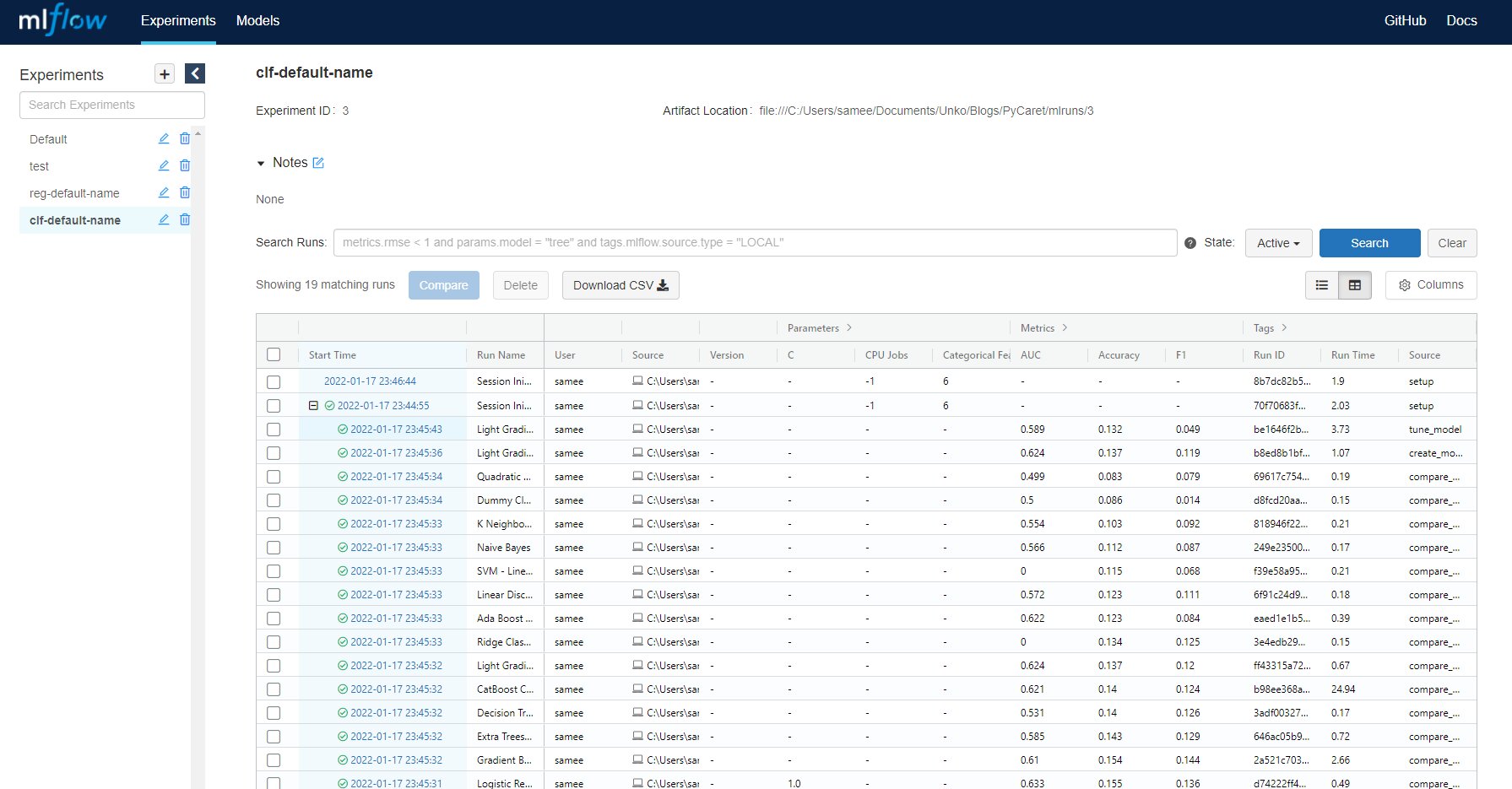Click the search query help icon
1512x789 pixels.
click(1190, 242)
